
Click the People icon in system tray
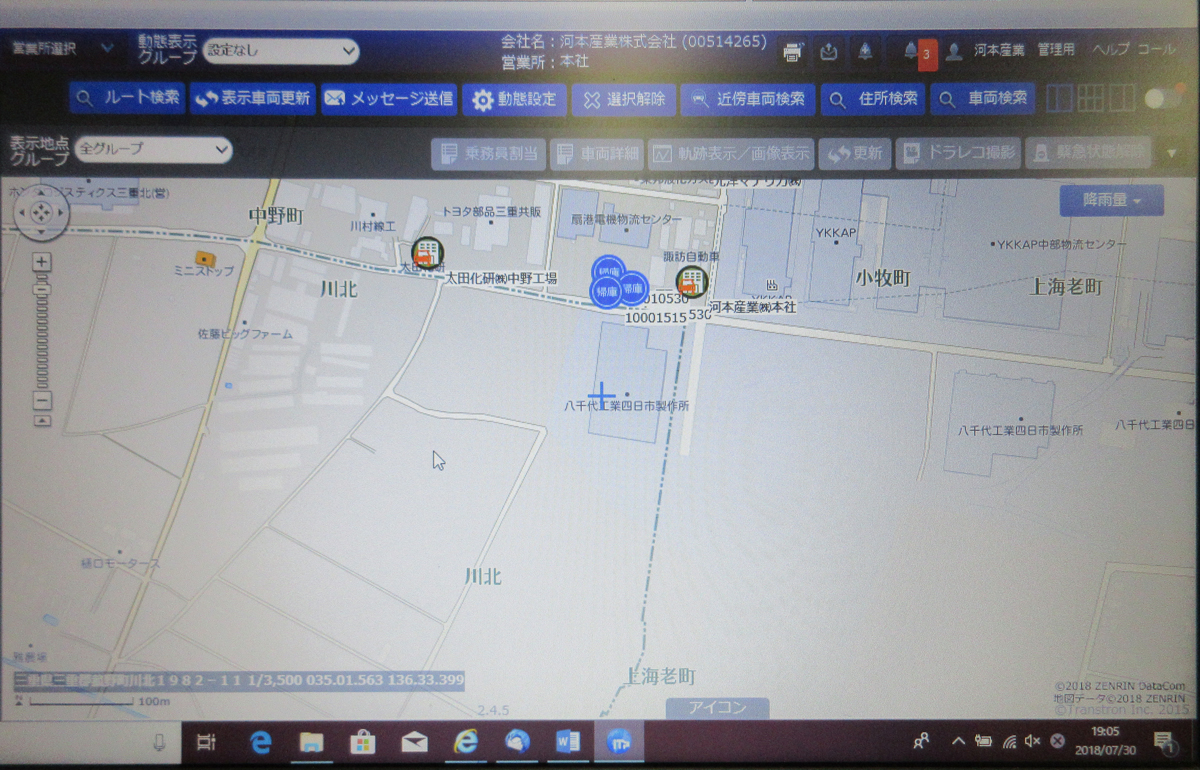tap(922, 741)
